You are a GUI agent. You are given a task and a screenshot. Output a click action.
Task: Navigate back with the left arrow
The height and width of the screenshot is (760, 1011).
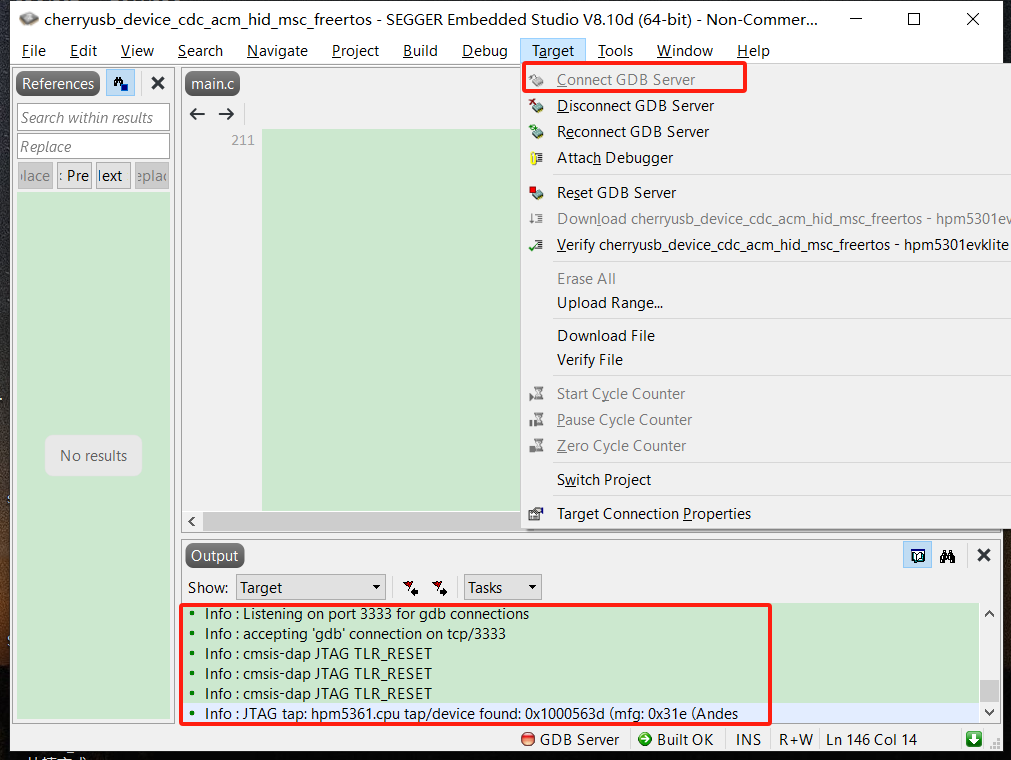[197, 114]
